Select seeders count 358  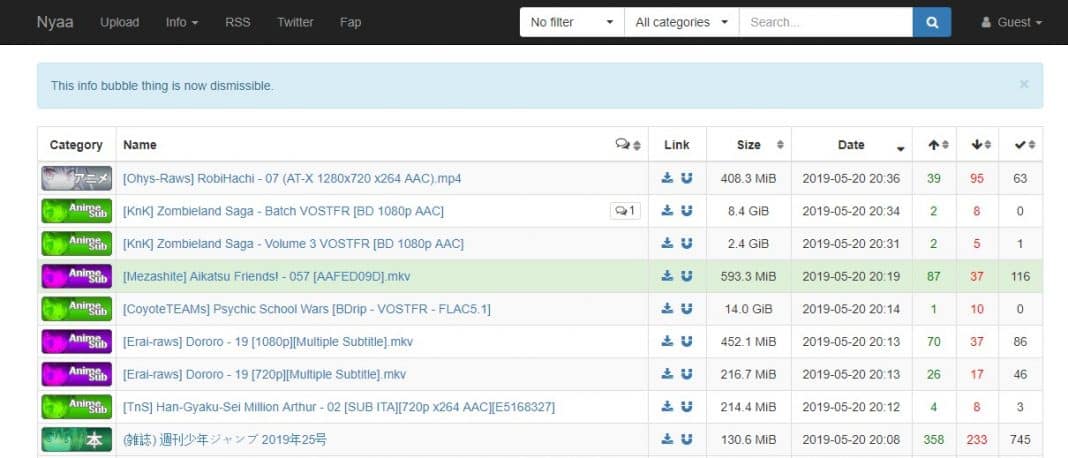pyautogui.click(x=934, y=440)
